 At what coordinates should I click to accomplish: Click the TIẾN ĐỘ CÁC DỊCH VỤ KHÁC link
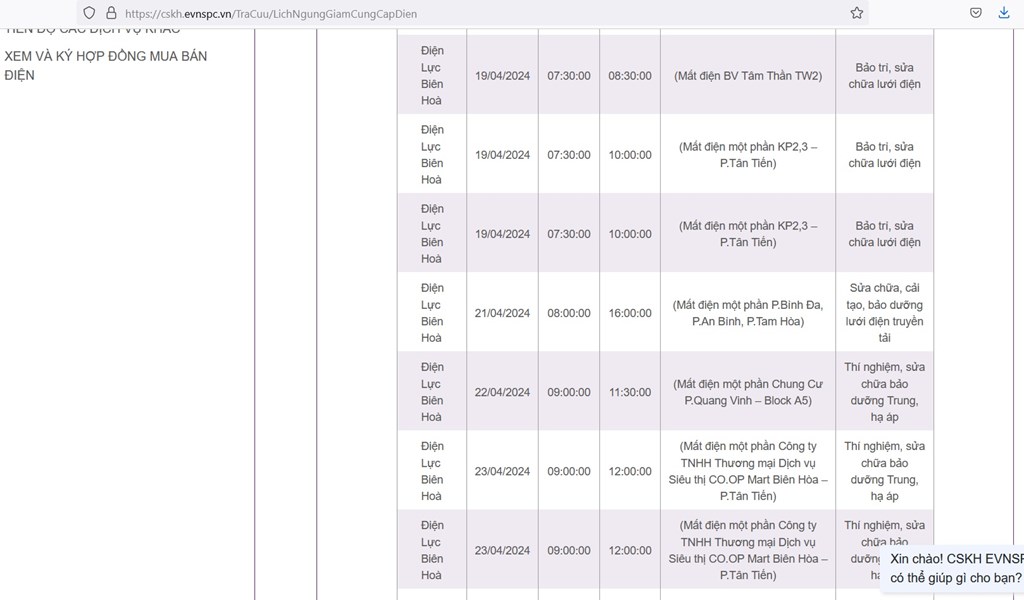(x=92, y=30)
